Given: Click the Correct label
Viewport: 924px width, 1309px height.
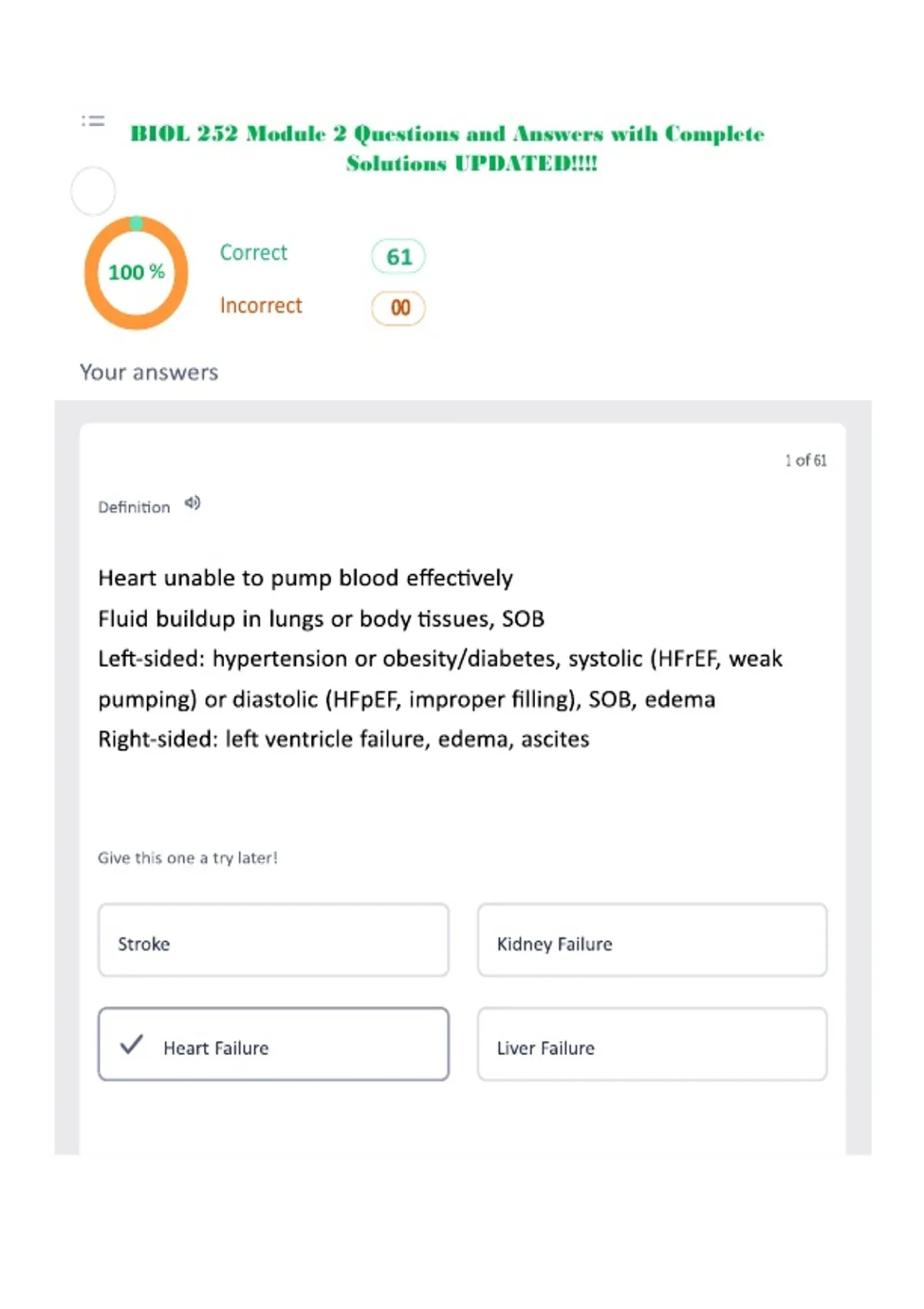Looking at the screenshot, I should pos(253,253).
